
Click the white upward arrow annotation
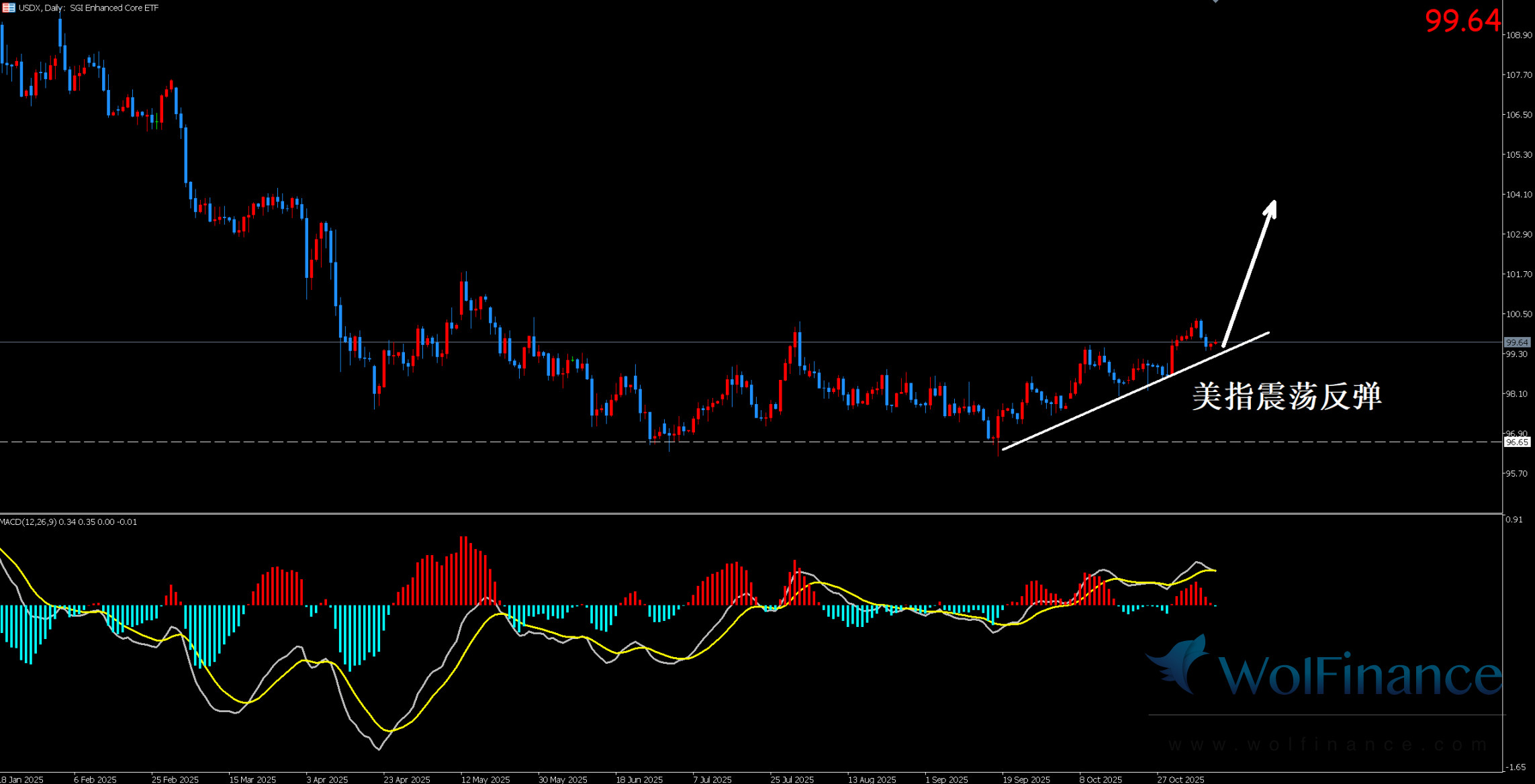pos(1249,272)
